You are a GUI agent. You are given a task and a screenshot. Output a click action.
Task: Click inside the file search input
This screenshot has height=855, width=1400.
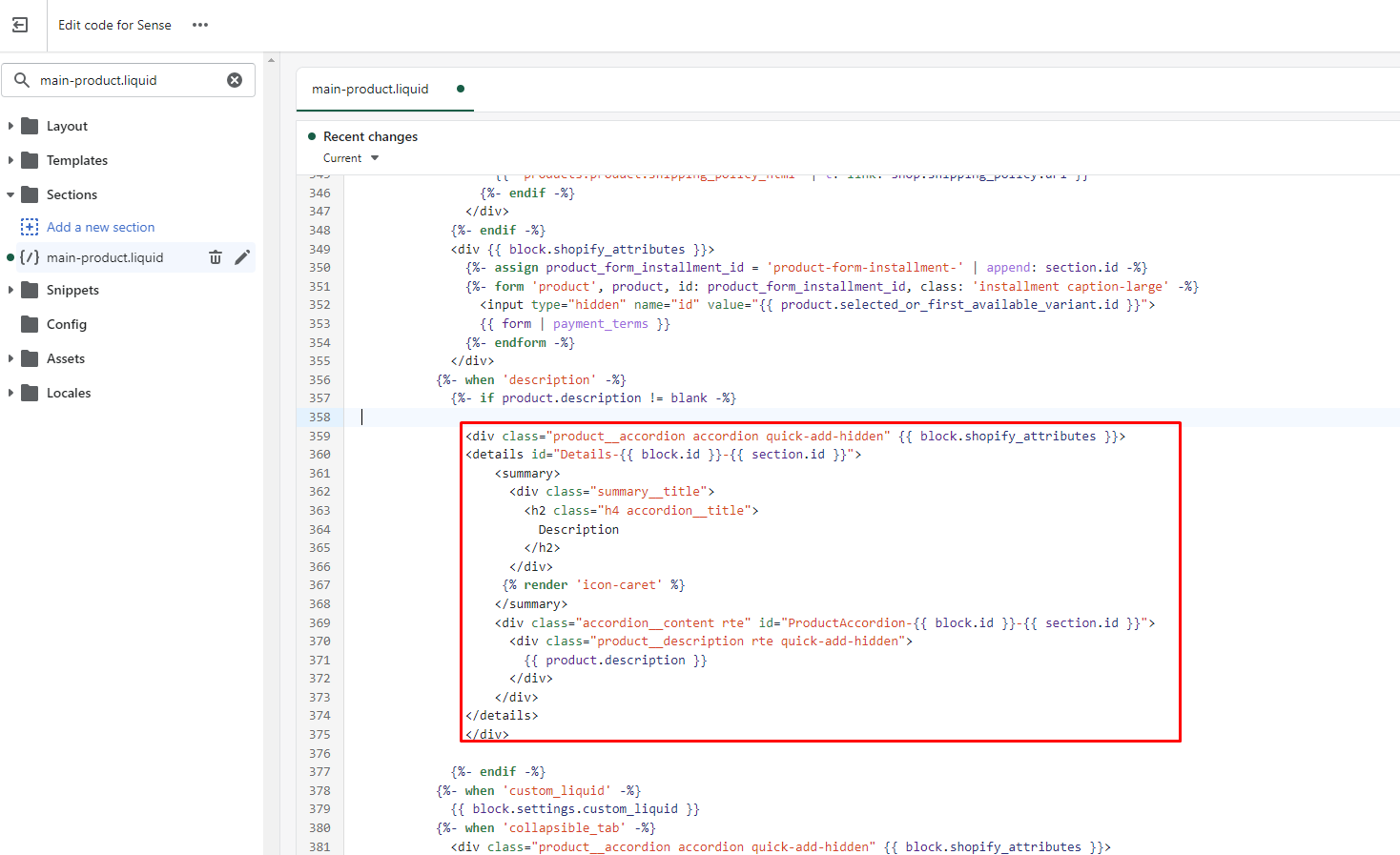pyautogui.click(x=129, y=80)
